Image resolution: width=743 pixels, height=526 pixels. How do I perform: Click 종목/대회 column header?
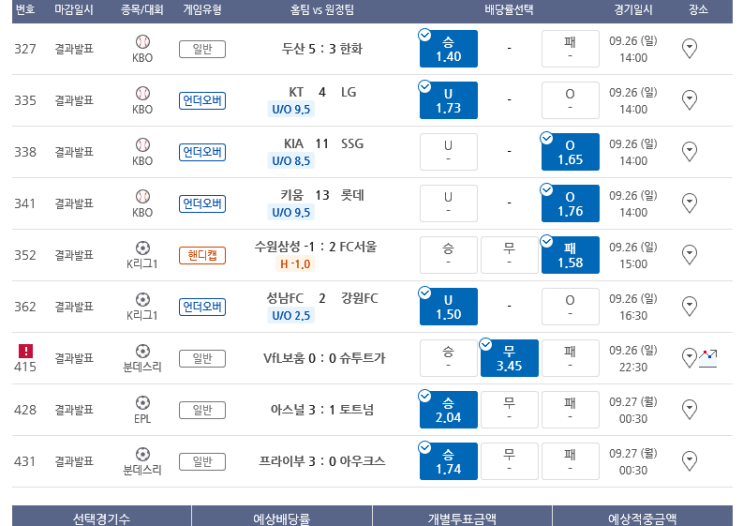point(142,9)
